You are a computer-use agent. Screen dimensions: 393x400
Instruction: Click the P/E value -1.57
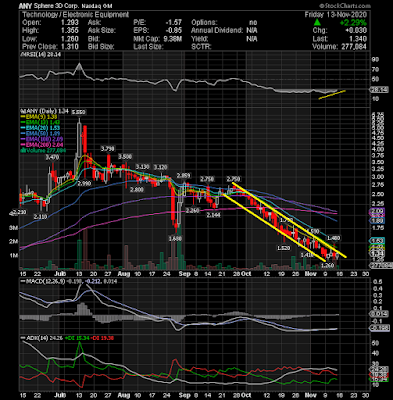click(x=174, y=23)
